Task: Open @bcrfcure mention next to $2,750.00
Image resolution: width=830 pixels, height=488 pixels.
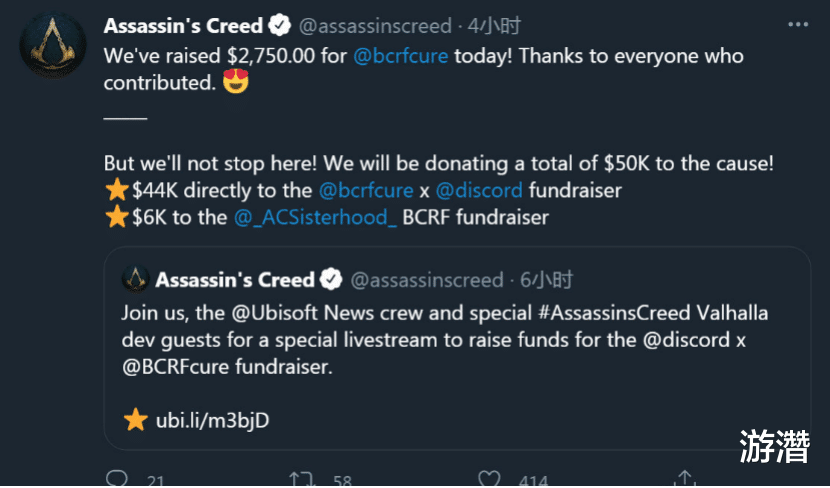Action: click(401, 56)
